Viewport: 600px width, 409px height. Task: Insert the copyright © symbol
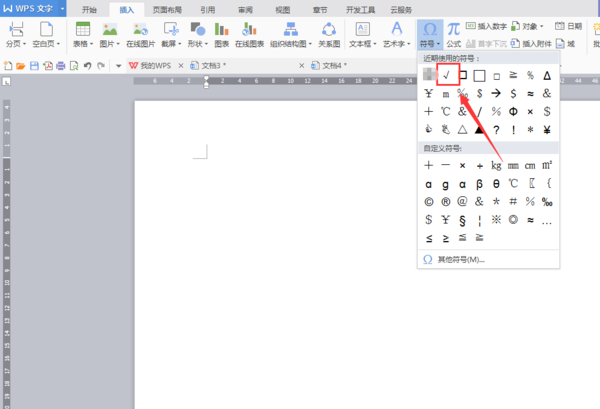click(x=428, y=201)
